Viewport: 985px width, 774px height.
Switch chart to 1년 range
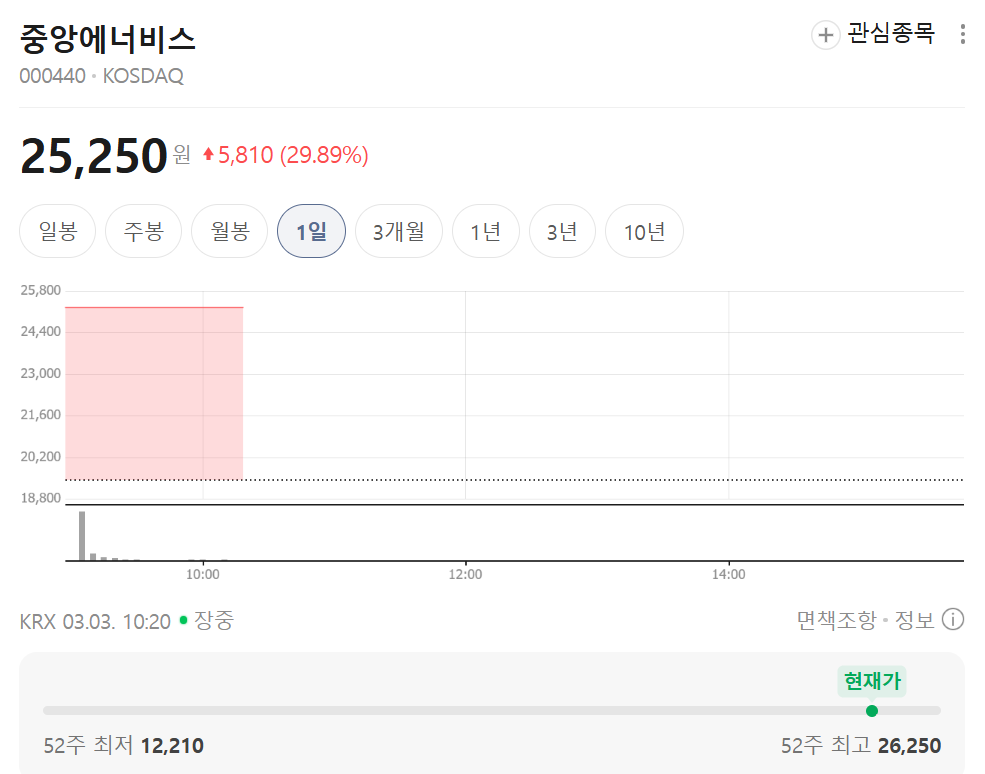(x=486, y=231)
